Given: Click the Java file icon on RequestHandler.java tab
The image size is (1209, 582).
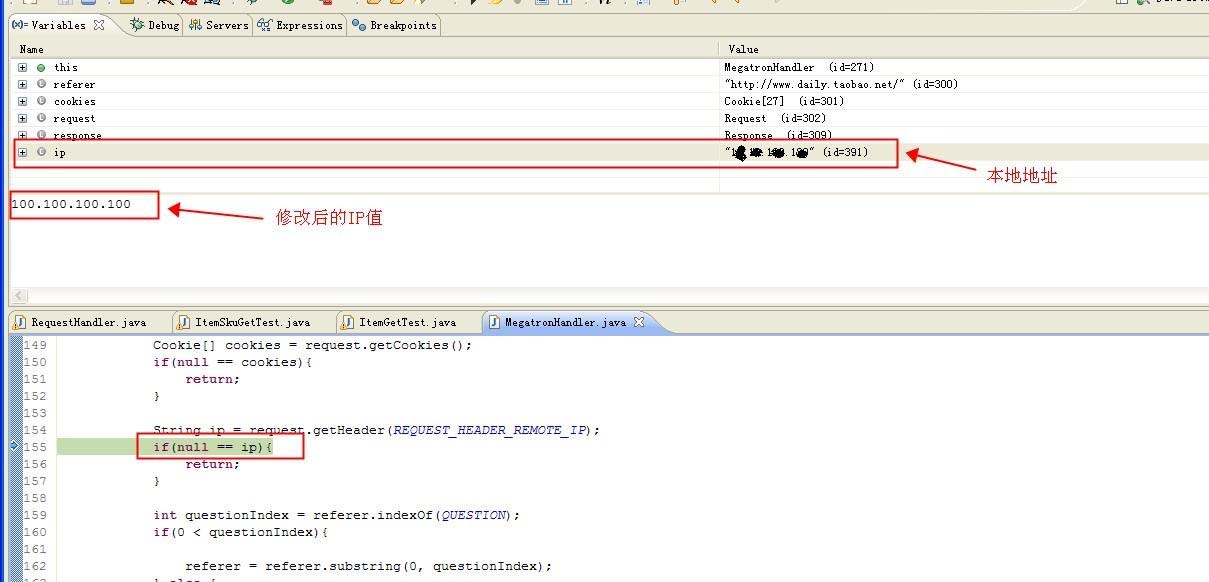Looking at the screenshot, I should [x=20, y=322].
